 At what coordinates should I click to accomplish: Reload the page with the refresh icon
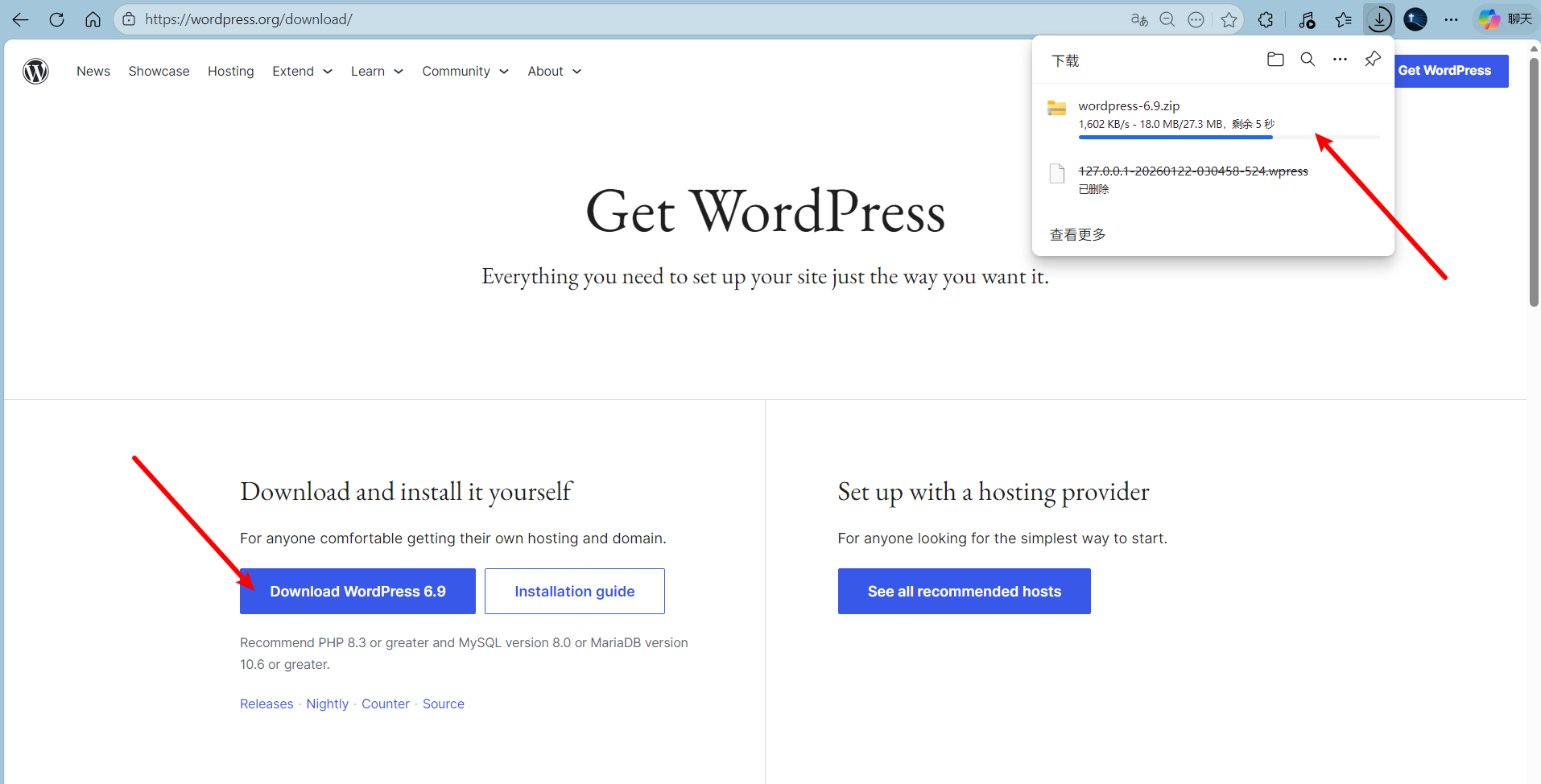56,19
